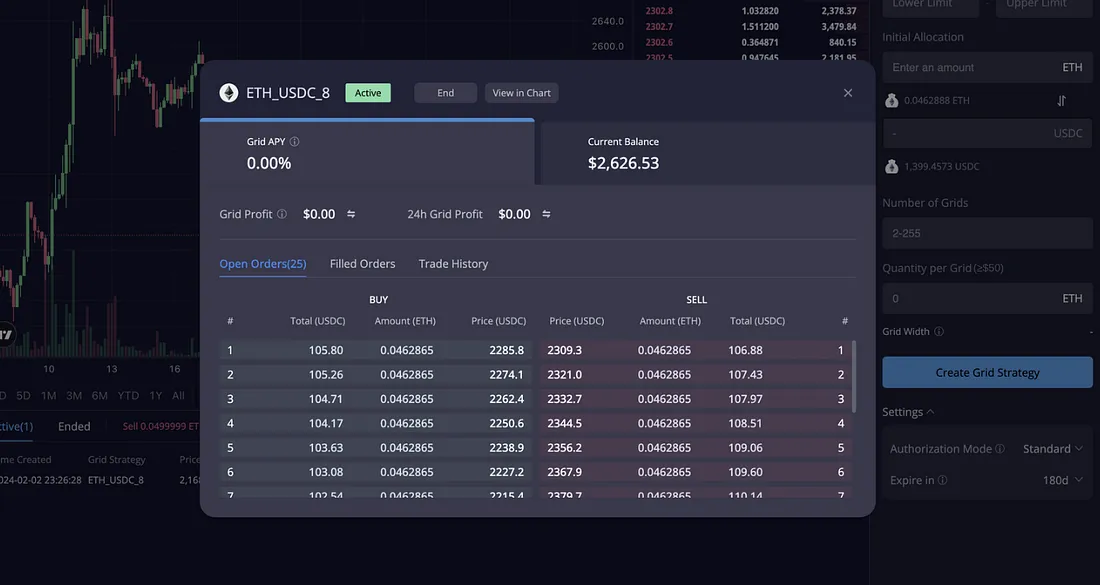Click the open orders list scrollbar
Viewport: 1100px width, 585px height.
coord(854,377)
